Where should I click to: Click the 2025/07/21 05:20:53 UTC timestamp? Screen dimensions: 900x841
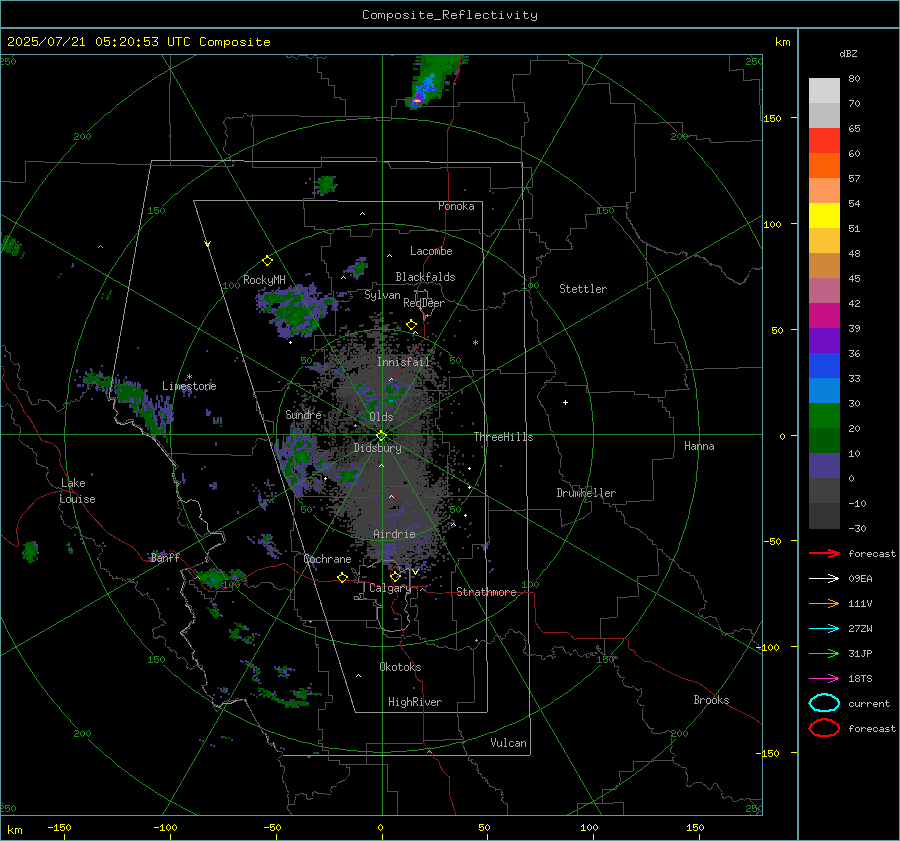pyautogui.click(x=99, y=41)
